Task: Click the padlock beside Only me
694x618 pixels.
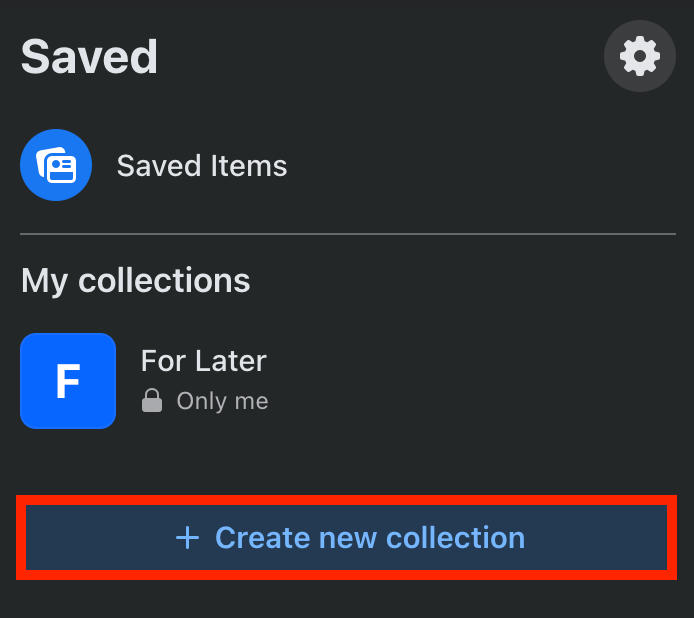Action: (152, 402)
